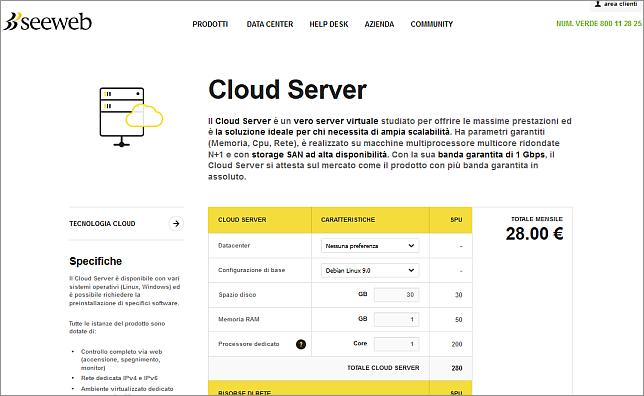The width and height of the screenshot is (644, 396).
Task: Click the Cloud Server table header
Action: [242, 220]
